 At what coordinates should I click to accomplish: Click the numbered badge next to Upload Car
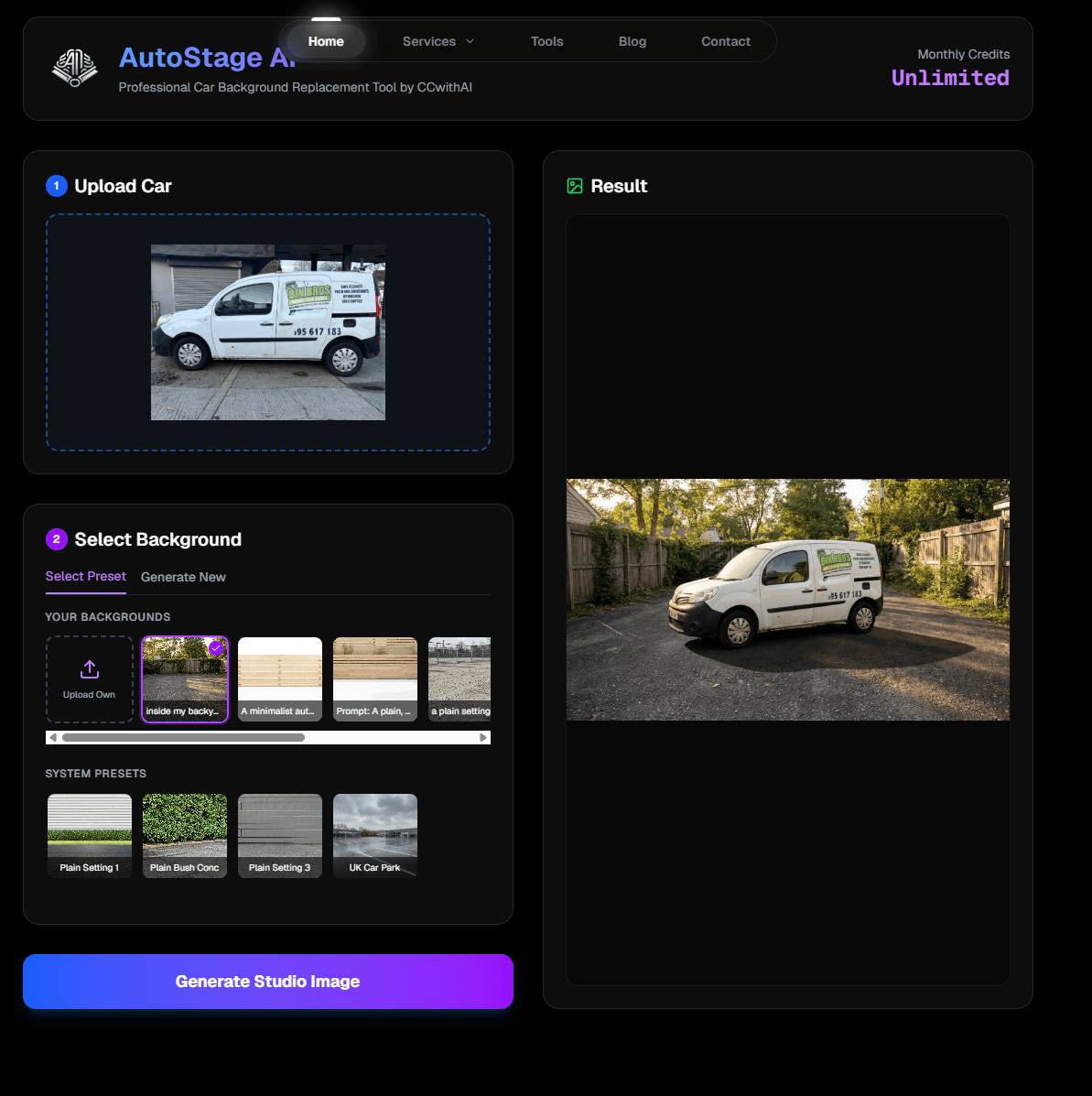pos(57,186)
